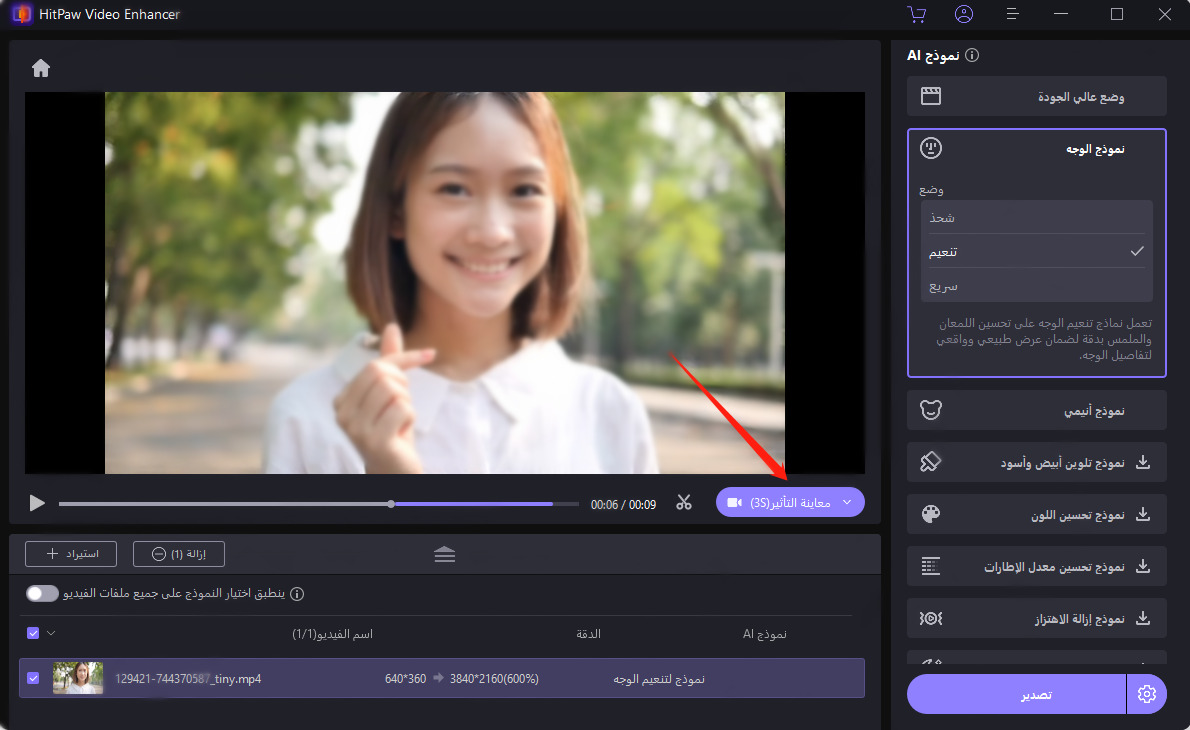Click the Import (استيراد) button
This screenshot has height=730, width=1190.
click(70, 553)
